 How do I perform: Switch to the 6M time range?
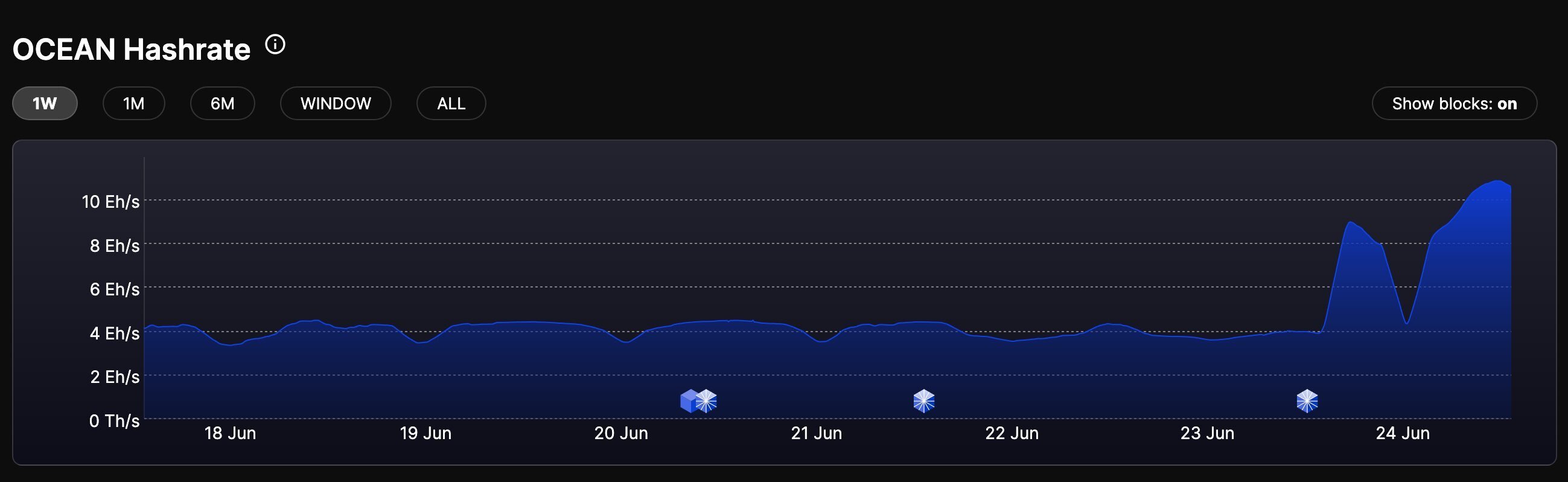pos(223,104)
